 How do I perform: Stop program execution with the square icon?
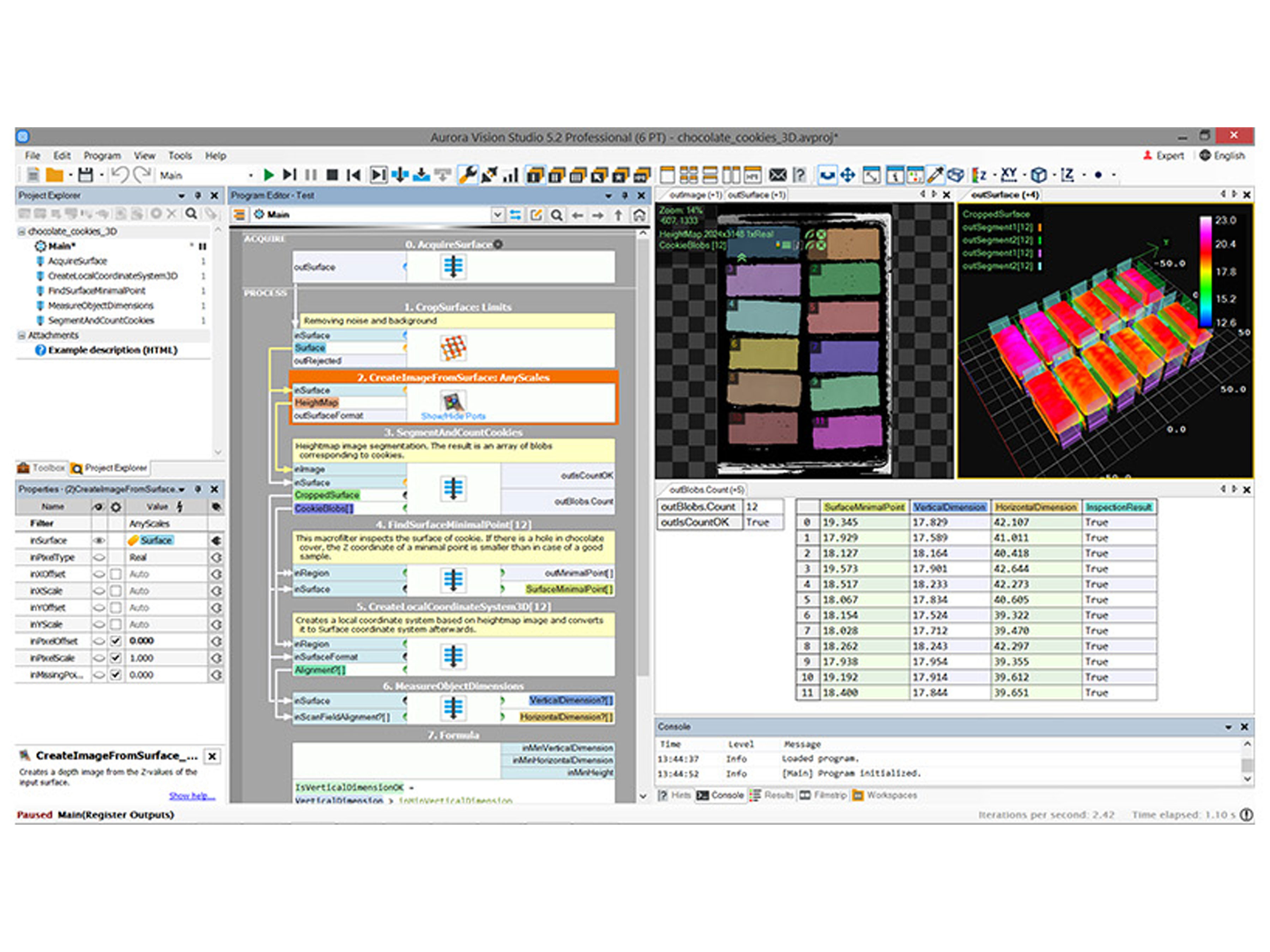[332, 175]
